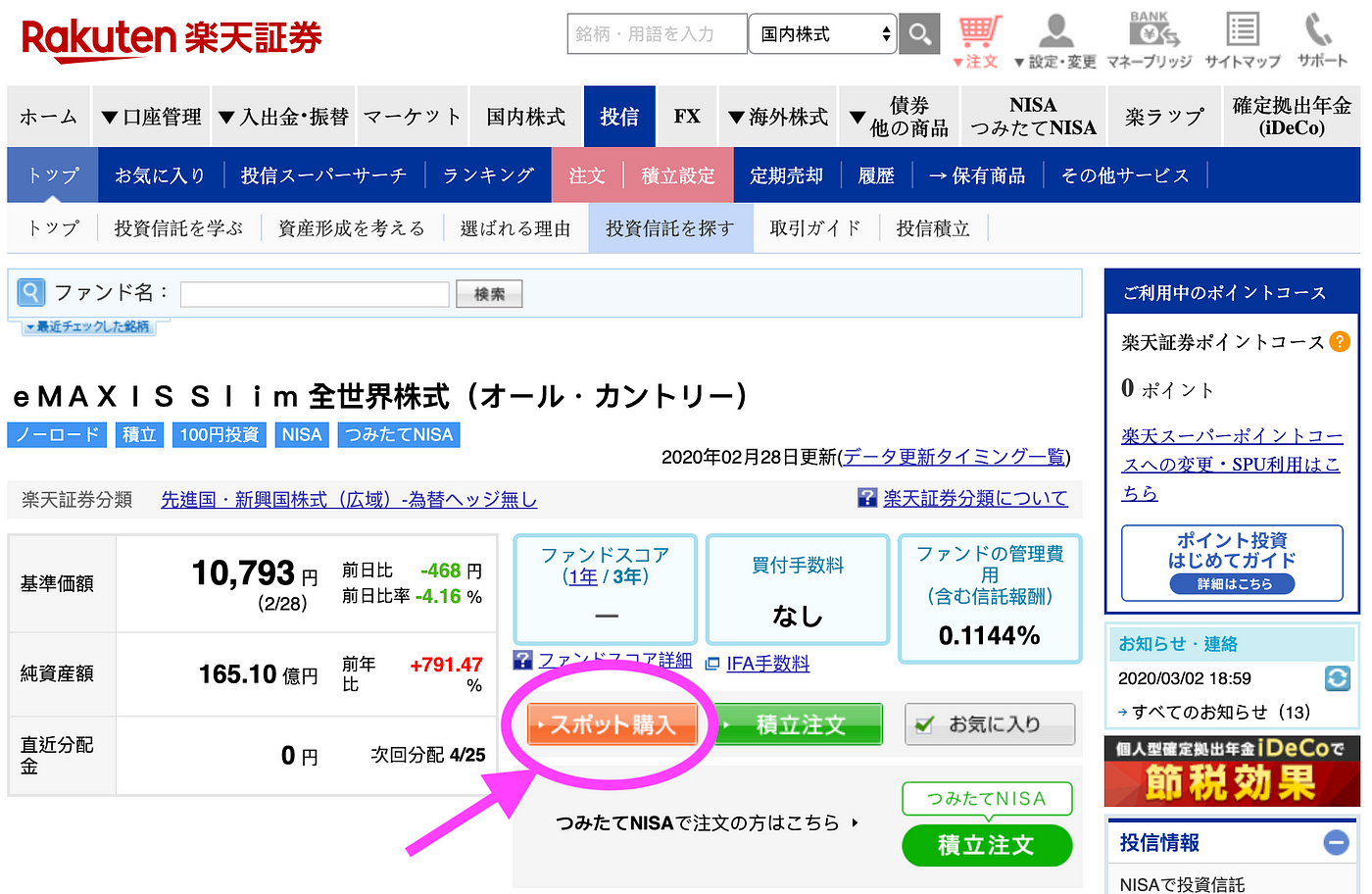Open 定期売却 submenu
Screen dimensions: 1372x894
(786, 175)
